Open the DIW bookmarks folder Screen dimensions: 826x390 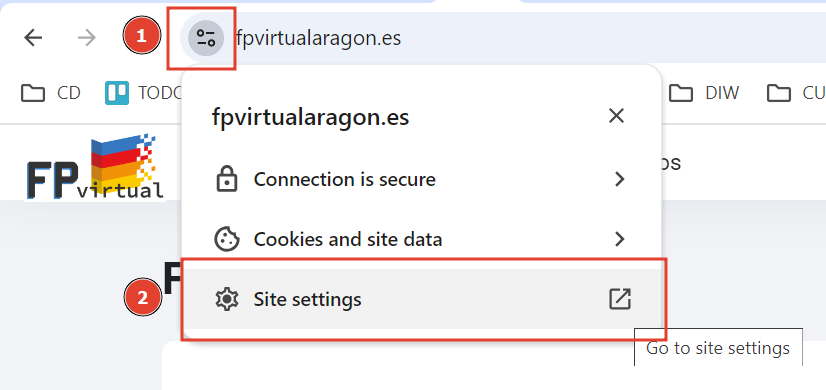(704, 93)
